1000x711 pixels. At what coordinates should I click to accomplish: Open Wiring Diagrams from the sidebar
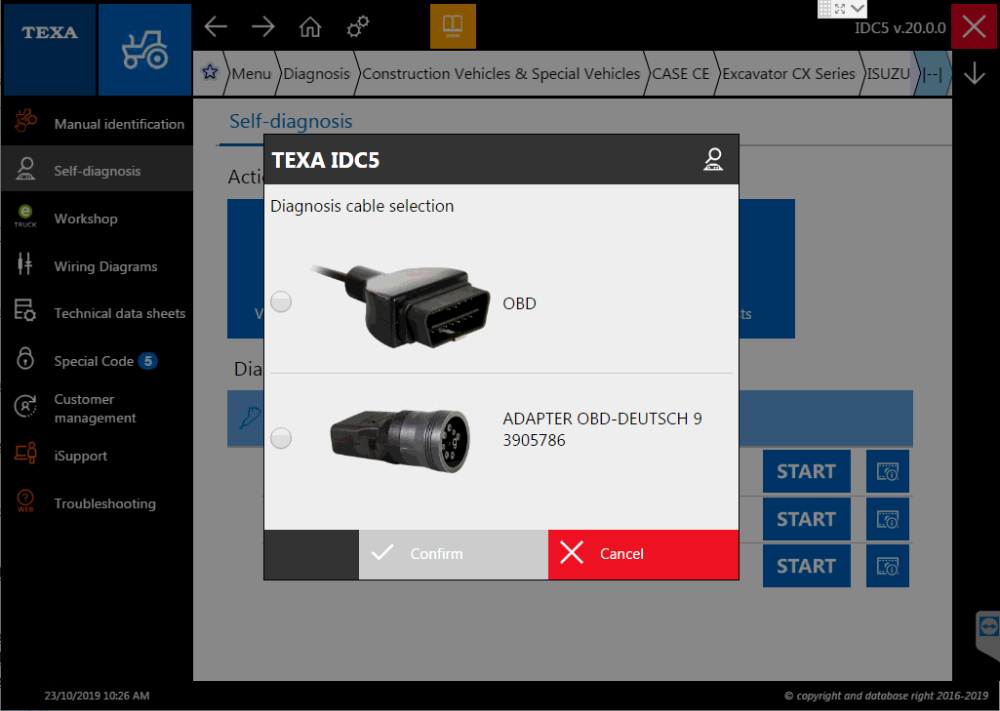coord(98,266)
